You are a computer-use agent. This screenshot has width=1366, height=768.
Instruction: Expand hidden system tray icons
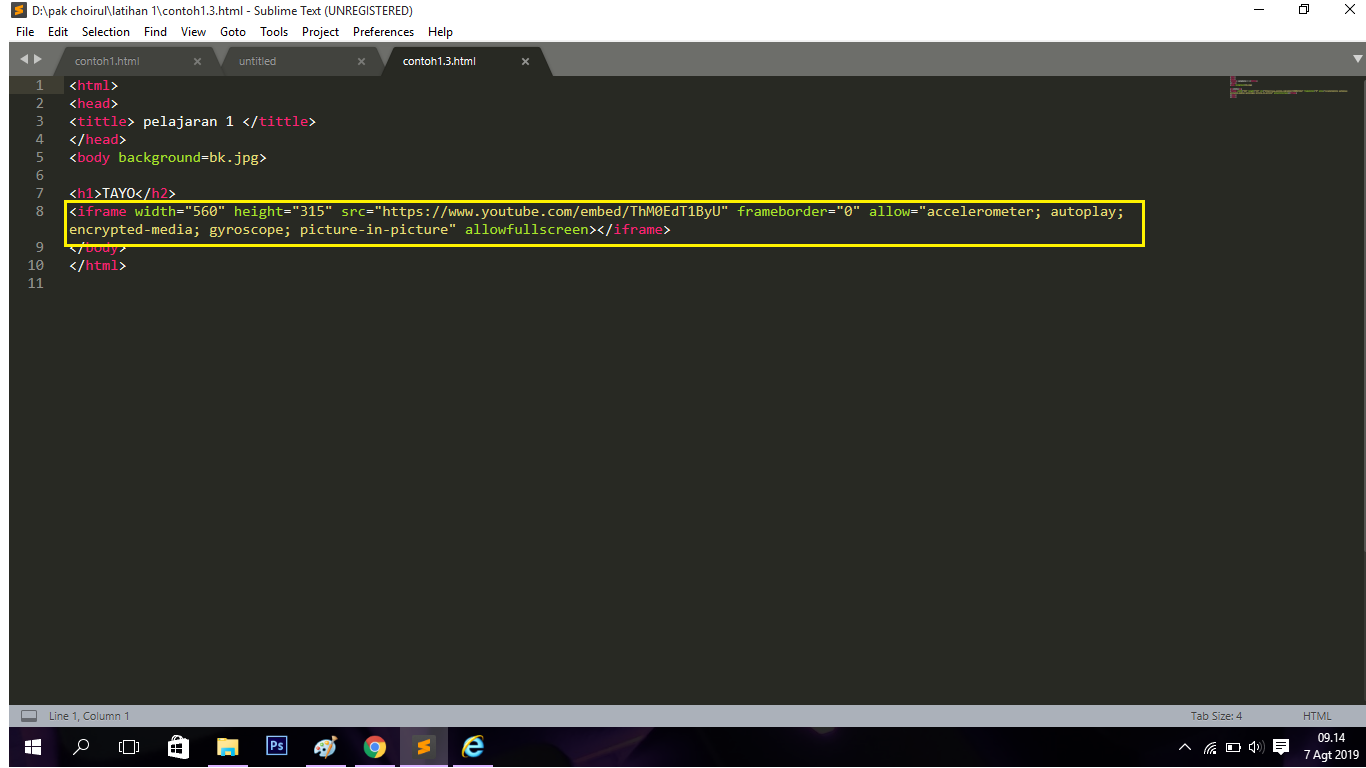pos(1185,747)
